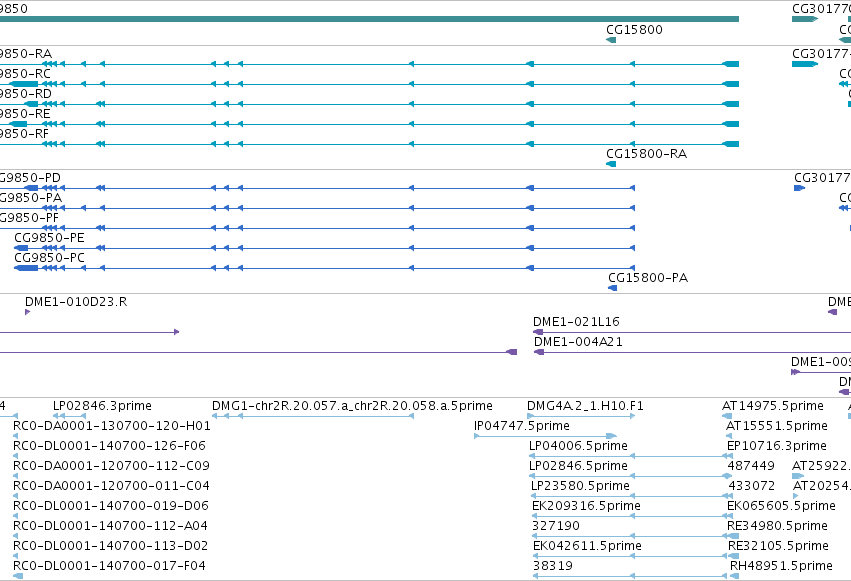This screenshot has width=851, height=581.
Task: Select the long teal gene bar at top
Action: 369,19
